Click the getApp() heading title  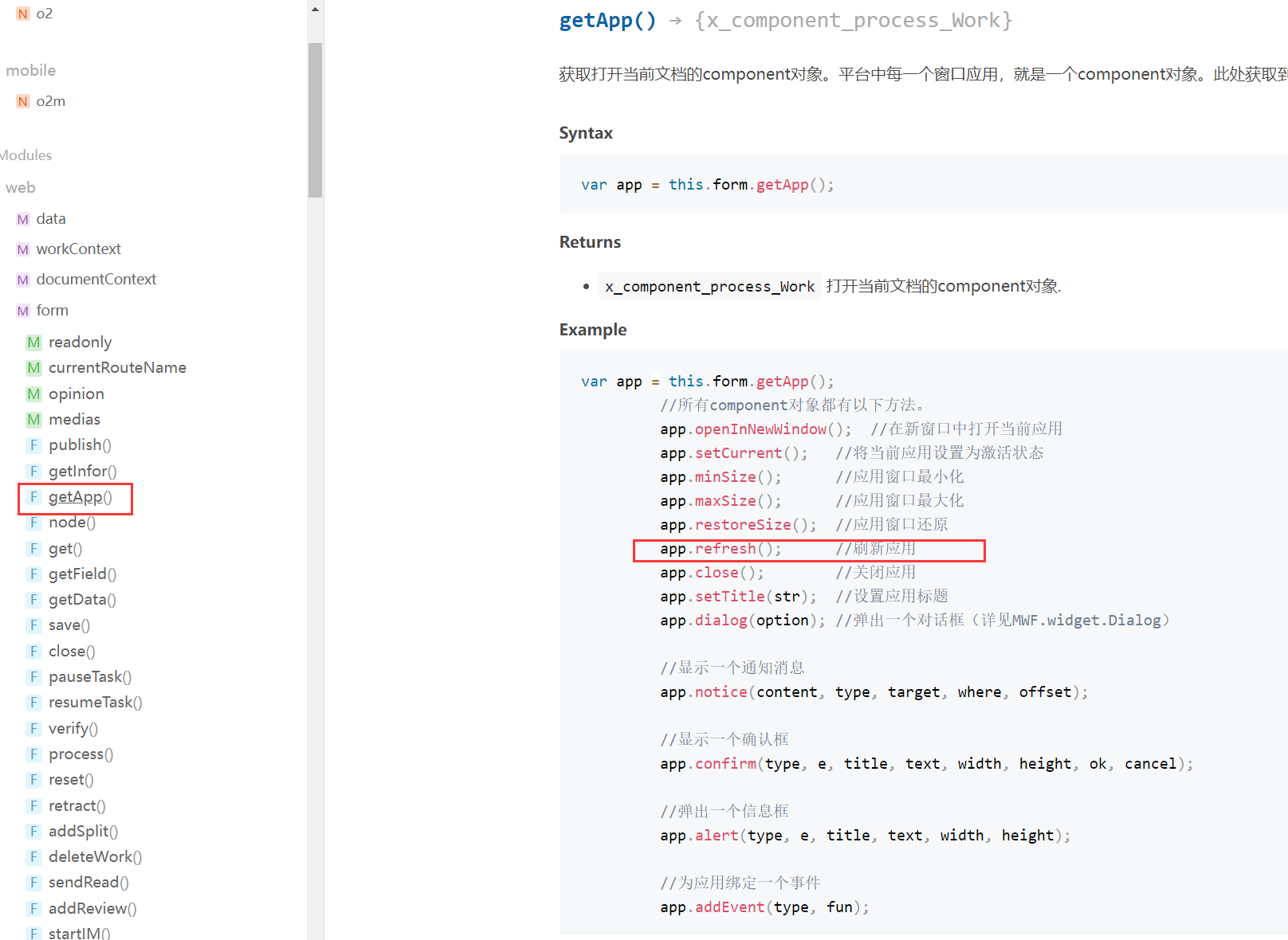(x=607, y=21)
